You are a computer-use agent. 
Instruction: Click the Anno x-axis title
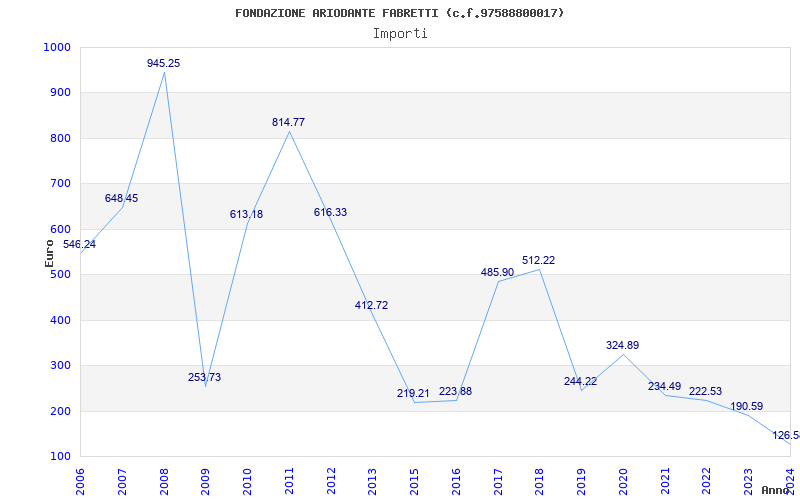777,490
